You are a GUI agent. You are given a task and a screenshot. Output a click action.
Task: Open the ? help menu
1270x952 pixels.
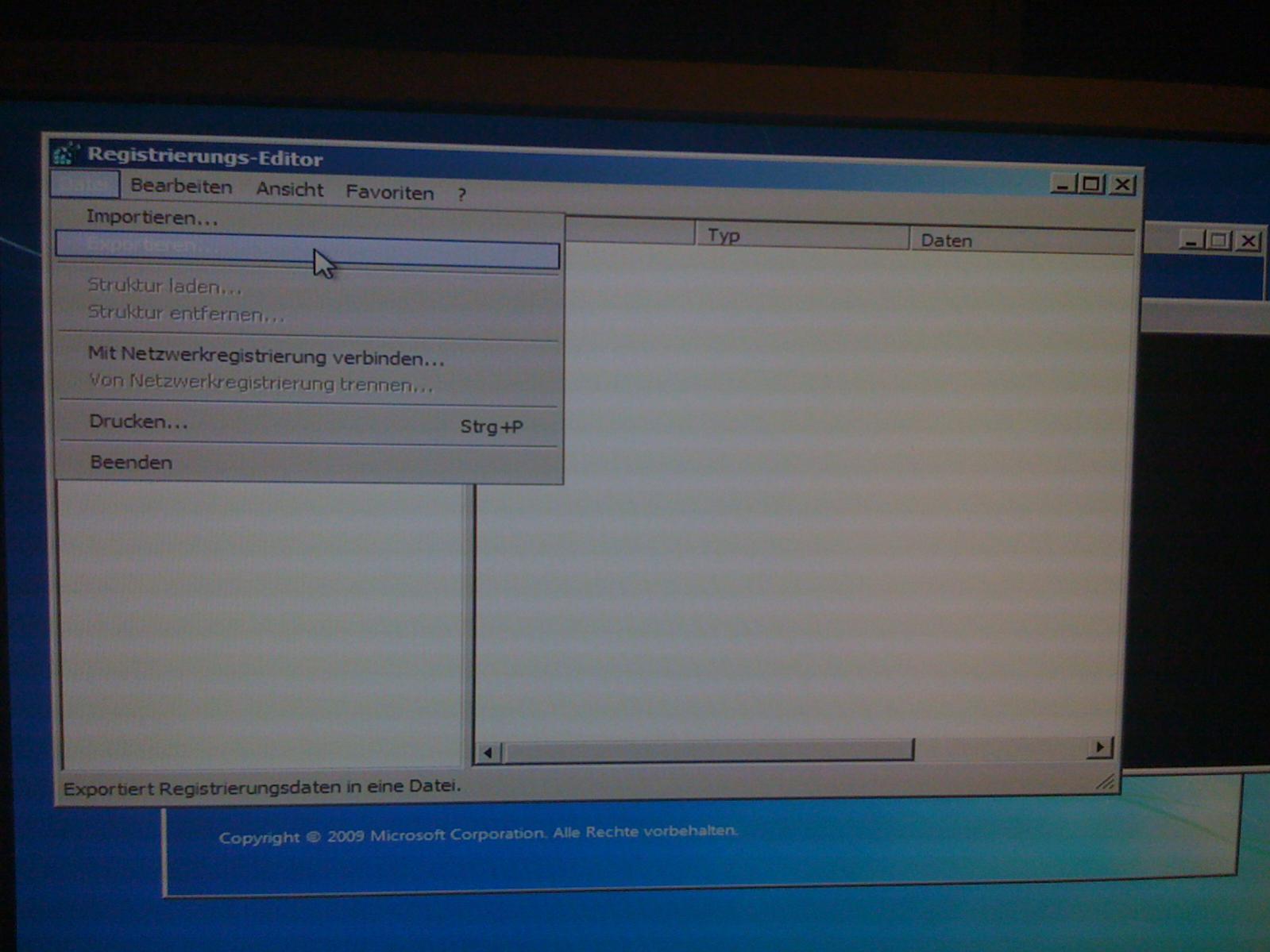point(461,195)
